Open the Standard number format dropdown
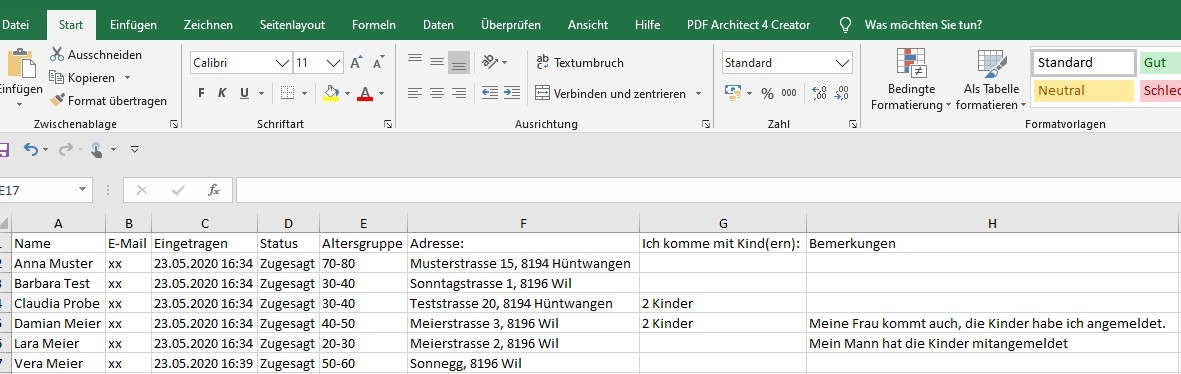1181x374 pixels. 842,63
